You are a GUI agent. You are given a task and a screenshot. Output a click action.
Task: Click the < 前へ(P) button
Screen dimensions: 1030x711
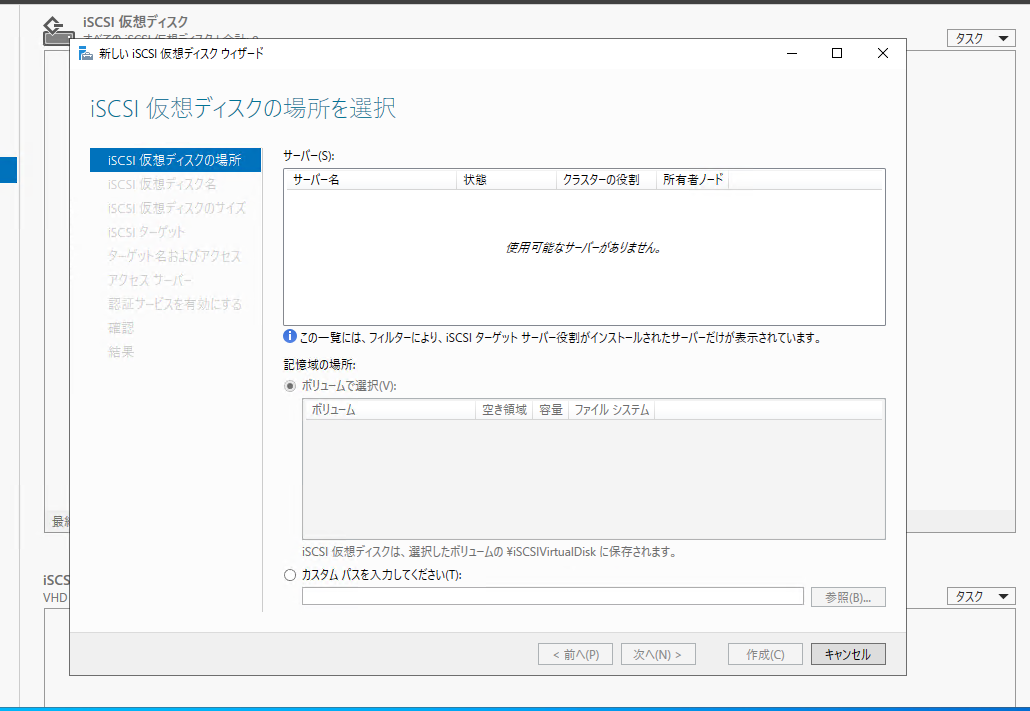tap(575, 654)
